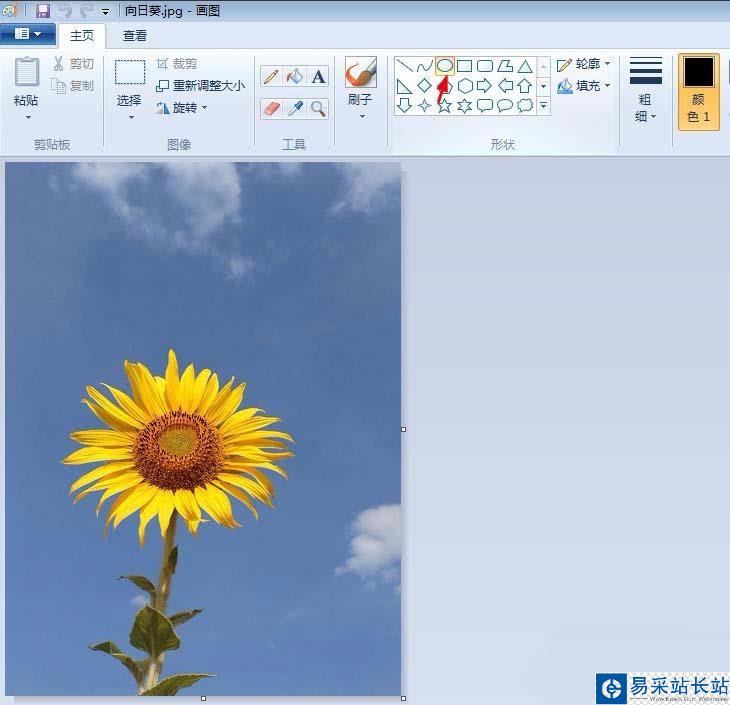Click the Redo arrow in quick access bar
This screenshot has width=730, height=705.
pos(86,11)
